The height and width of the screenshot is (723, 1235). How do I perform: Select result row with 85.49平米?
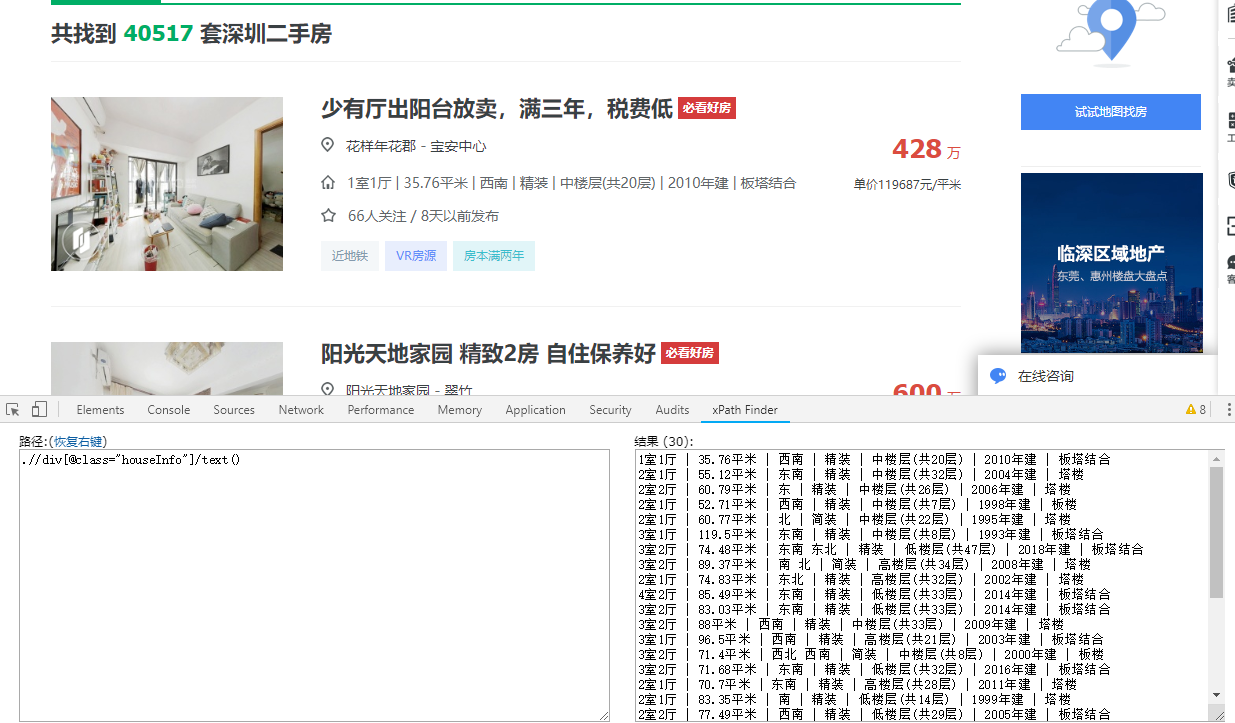(874, 594)
